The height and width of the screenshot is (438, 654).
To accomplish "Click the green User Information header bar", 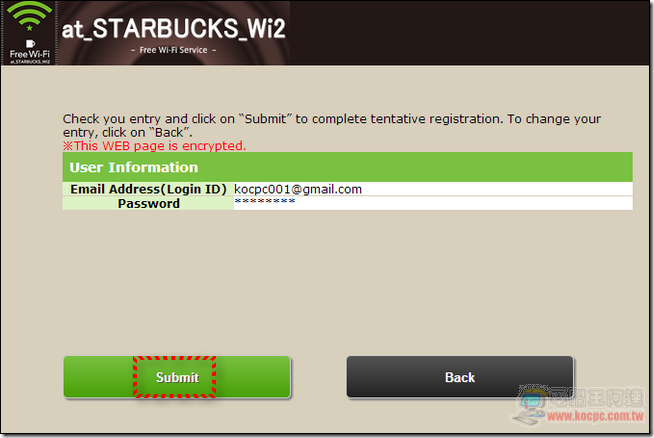I will coord(347,167).
